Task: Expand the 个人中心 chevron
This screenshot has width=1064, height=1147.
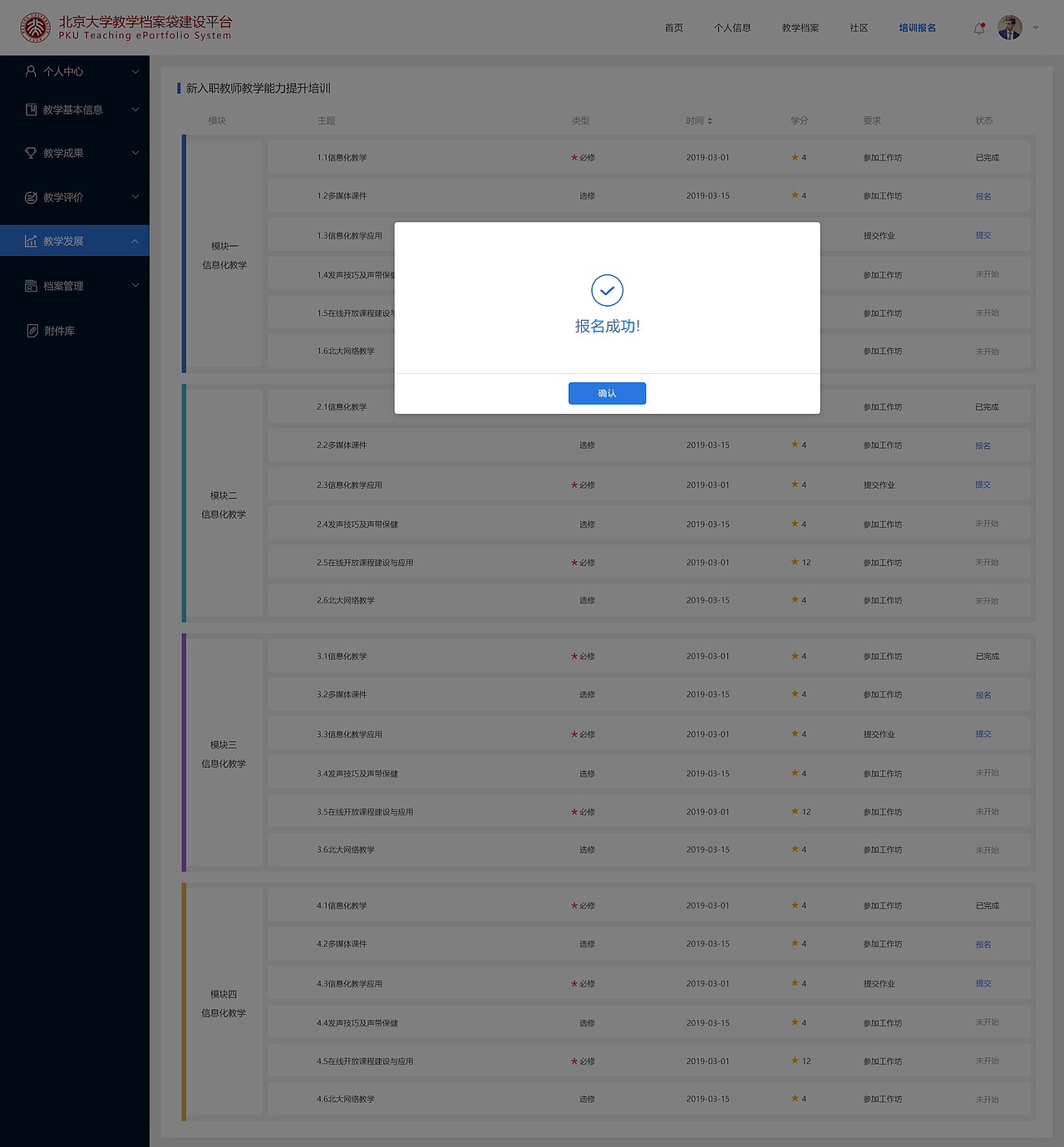Action: pyautogui.click(x=135, y=71)
